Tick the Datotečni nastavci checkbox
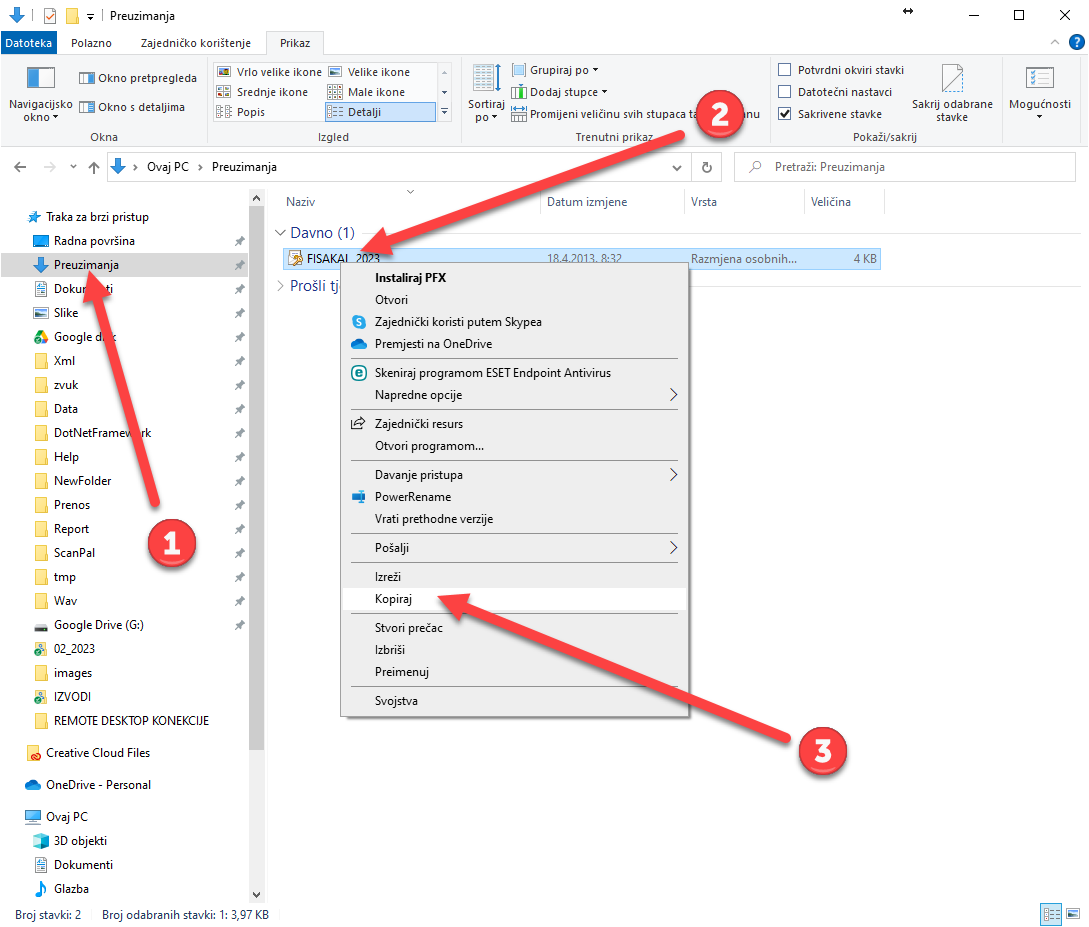This screenshot has height=927, width=1089. (x=785, y=92)
